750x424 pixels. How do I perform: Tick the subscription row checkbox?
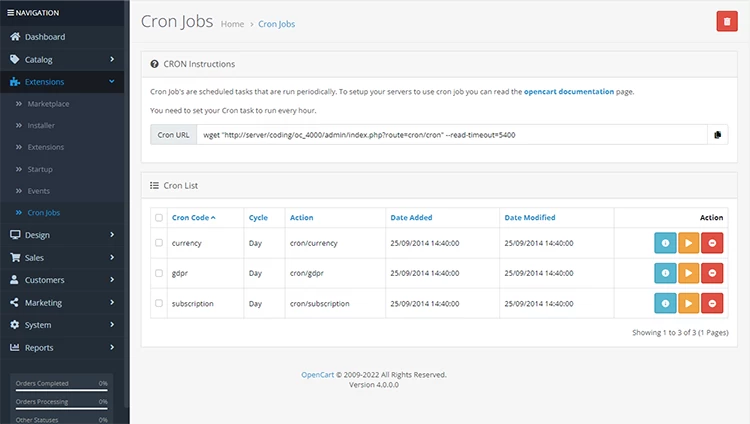tap(159, 303)
